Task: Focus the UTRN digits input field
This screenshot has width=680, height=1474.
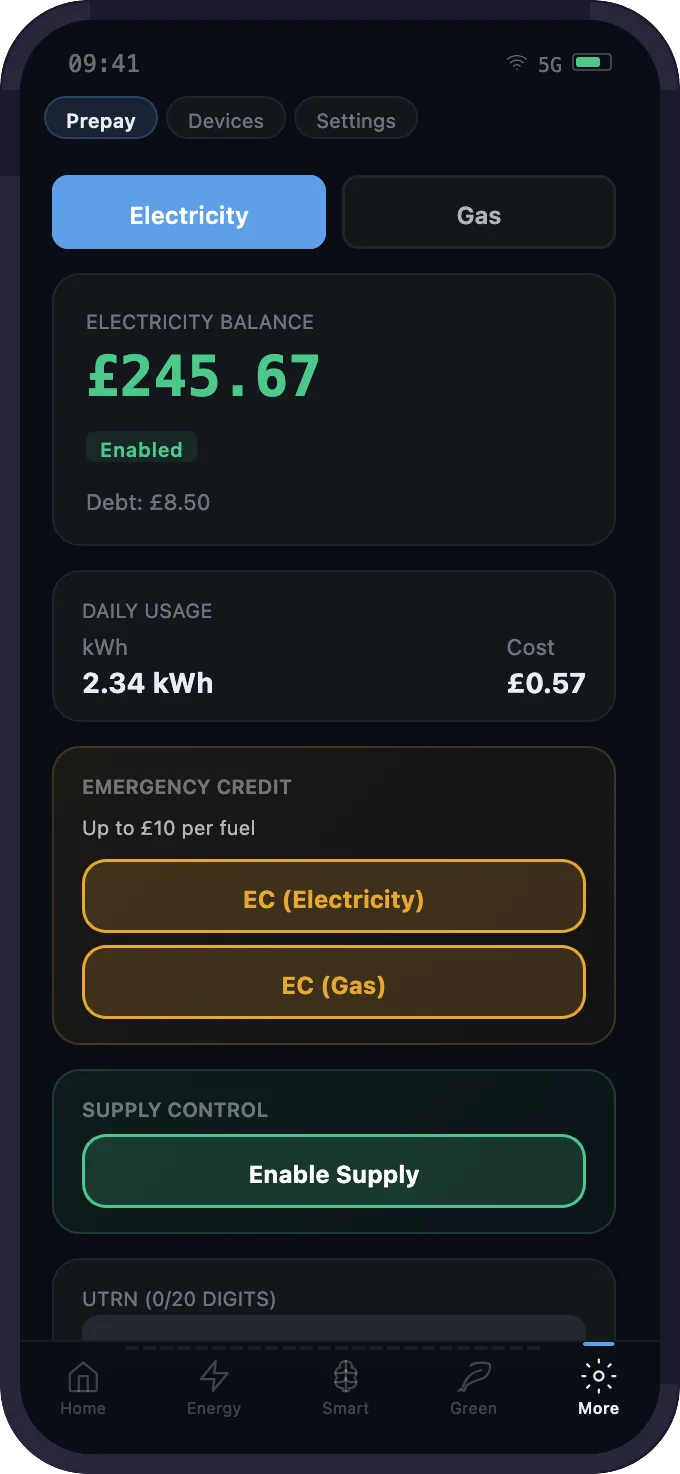Action: pyautogui.click(x=333, y=1328)
